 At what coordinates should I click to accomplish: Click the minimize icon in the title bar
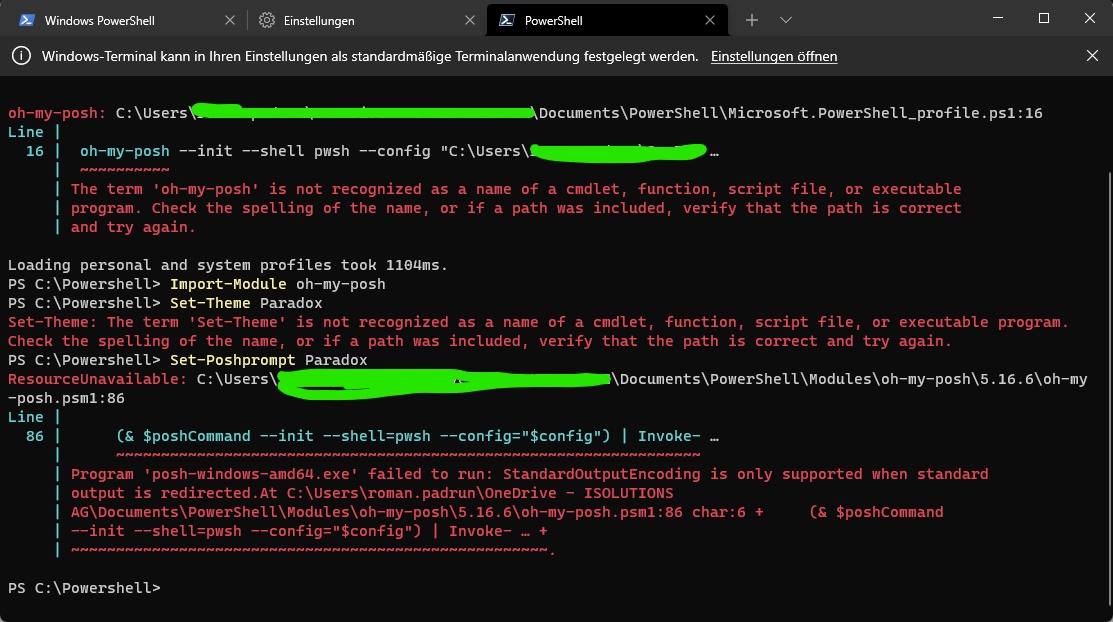tap(997, 18)
